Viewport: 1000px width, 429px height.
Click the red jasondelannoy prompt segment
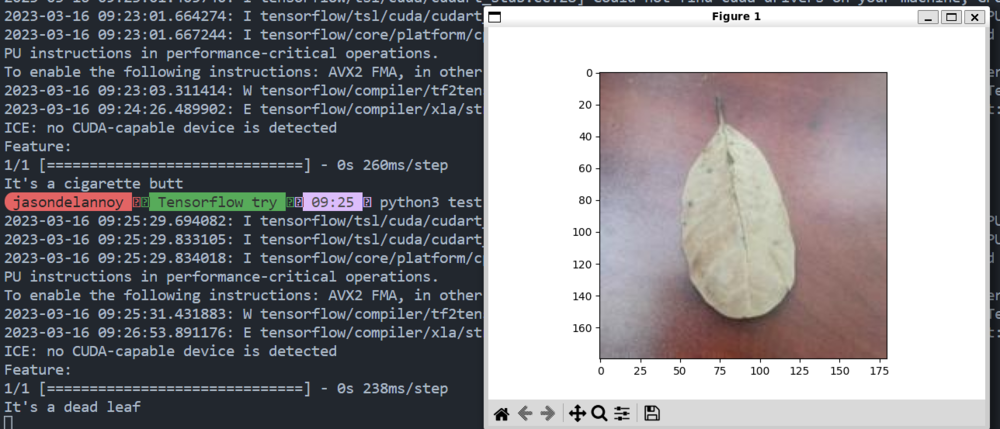67,202
